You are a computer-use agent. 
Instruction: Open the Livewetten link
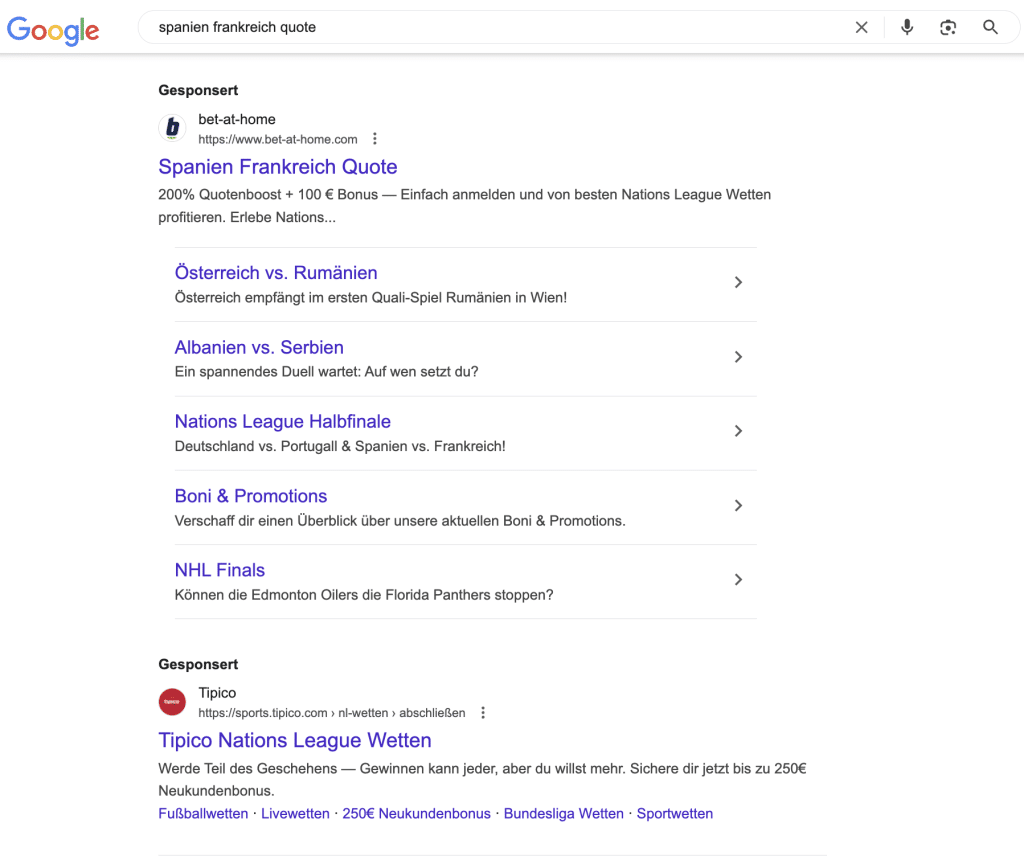[295, 813]
